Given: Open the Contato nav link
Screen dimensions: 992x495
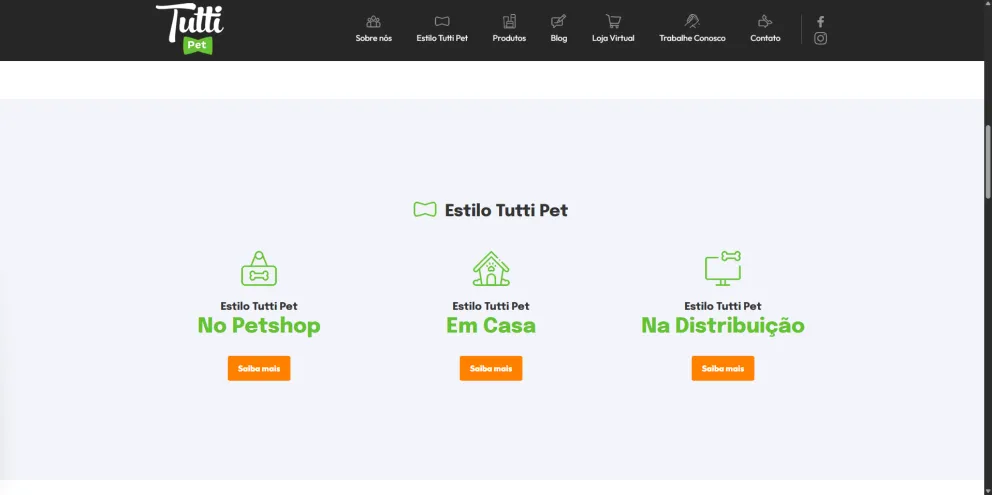Looking at the screenshot, I should (x=766, y=38).
